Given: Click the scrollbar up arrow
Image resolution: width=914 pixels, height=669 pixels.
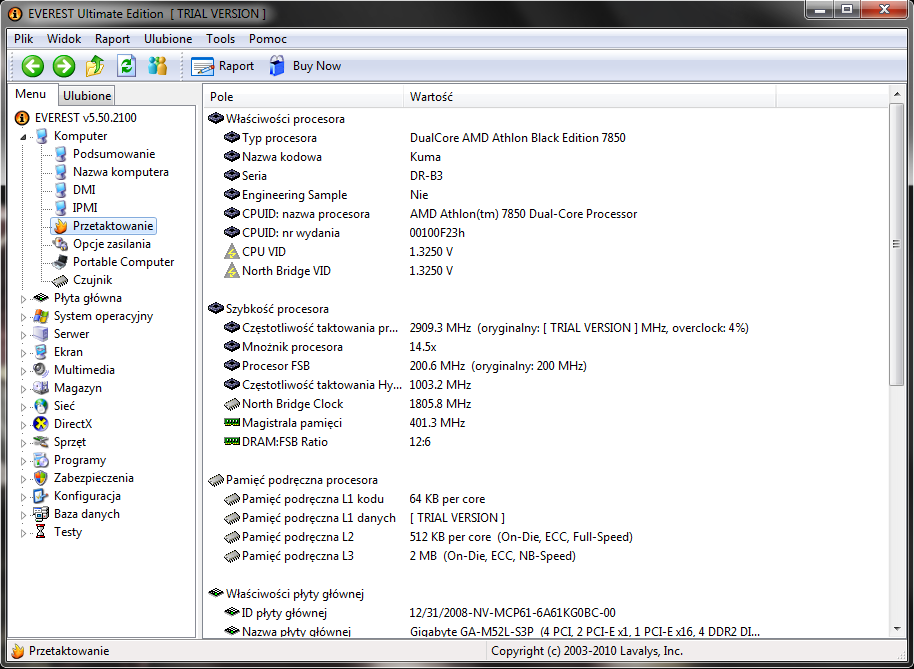Looking at the screenshot, I should [897, 93].
